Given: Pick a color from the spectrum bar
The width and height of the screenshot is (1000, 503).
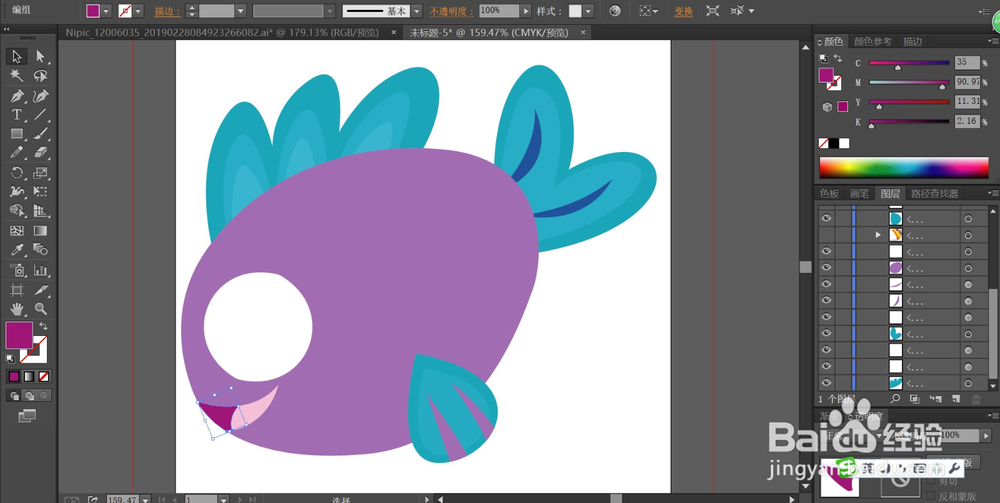Looking at the screenshot, I should pyautogui.click(x=904, y=167).
